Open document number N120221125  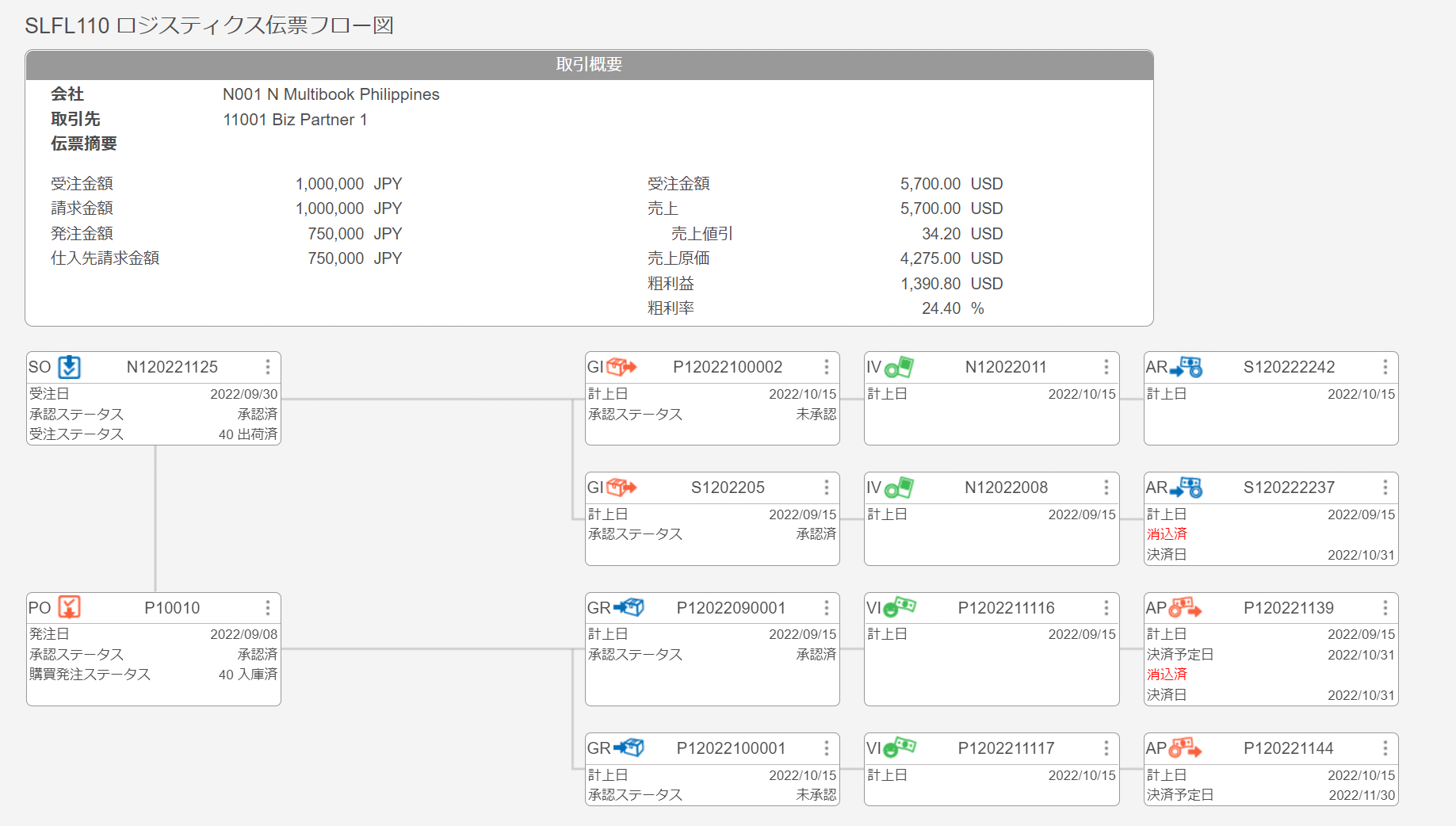(x=172, y=367)
